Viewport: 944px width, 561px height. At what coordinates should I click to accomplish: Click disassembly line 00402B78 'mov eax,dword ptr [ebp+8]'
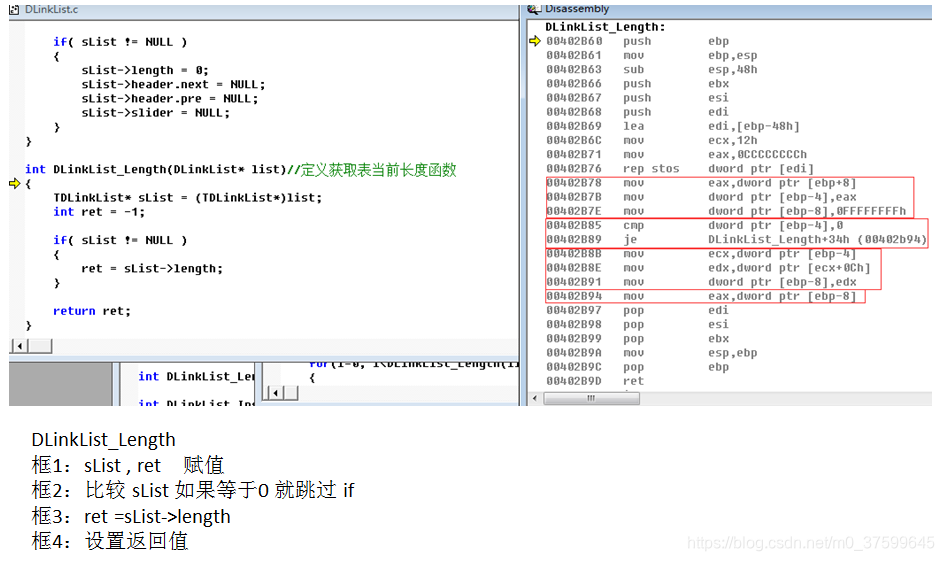[x=701, y=183]
